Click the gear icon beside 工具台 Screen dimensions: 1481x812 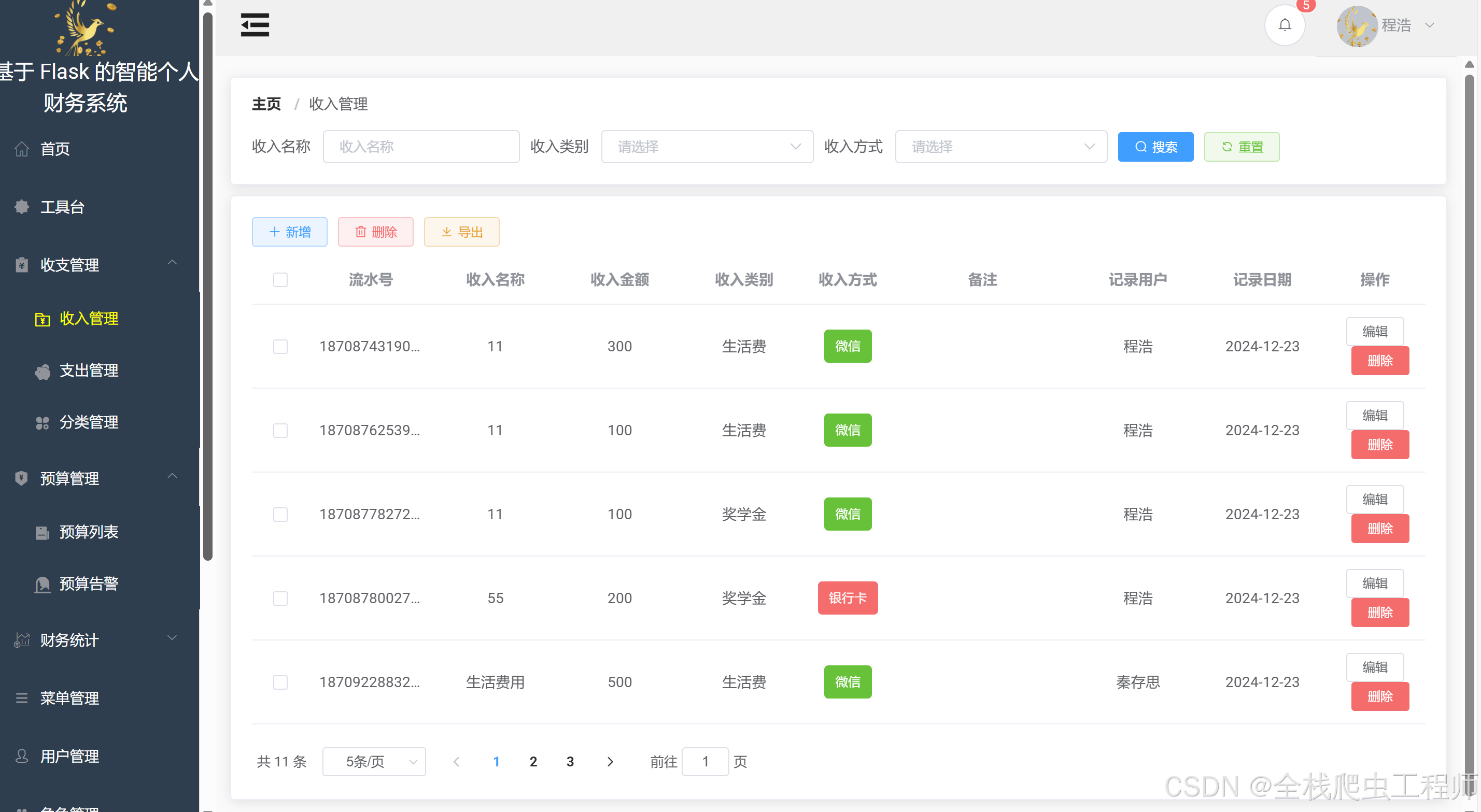tap(22, 207)
